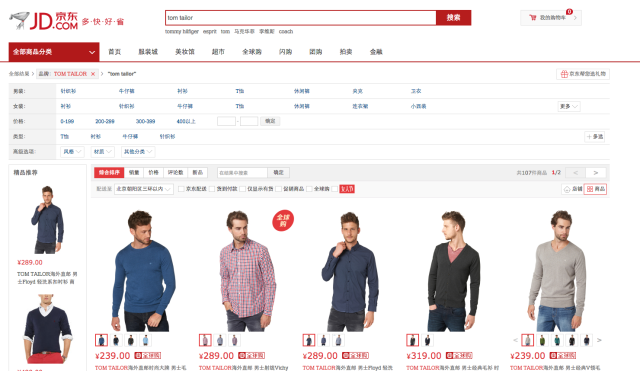
Task: Filter by the 0-199 price range
Action: [67, 121]
